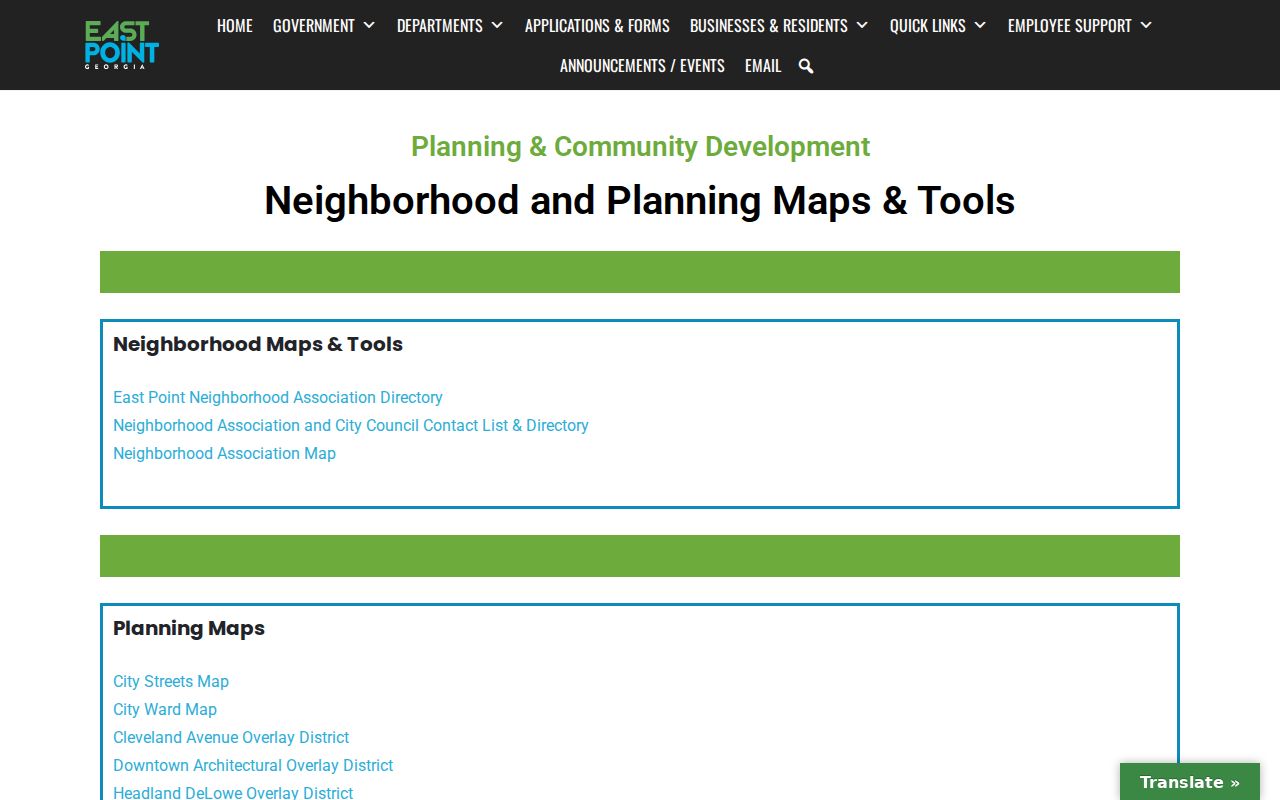The height and width of the screenshot is (800, 1280).
Task: Click the East Point Georgia logo
Action: (122, 45)
